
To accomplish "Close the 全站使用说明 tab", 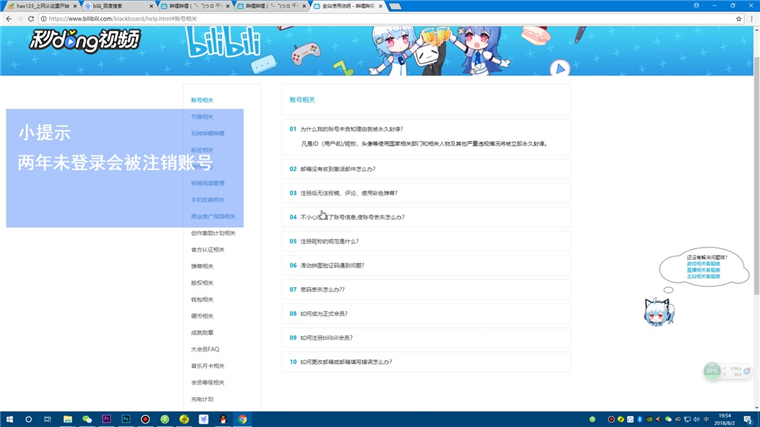I will [x=380, y=6].
